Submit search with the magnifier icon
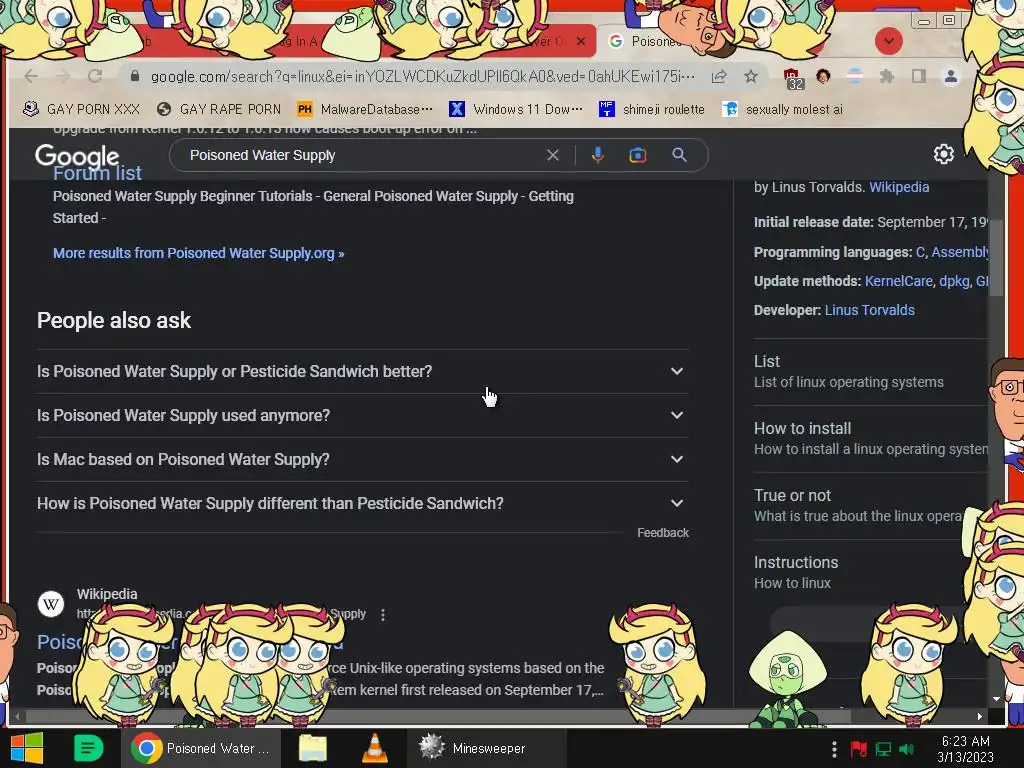Viewport: 1024px width, 768px height. click(x=679, y=155)
